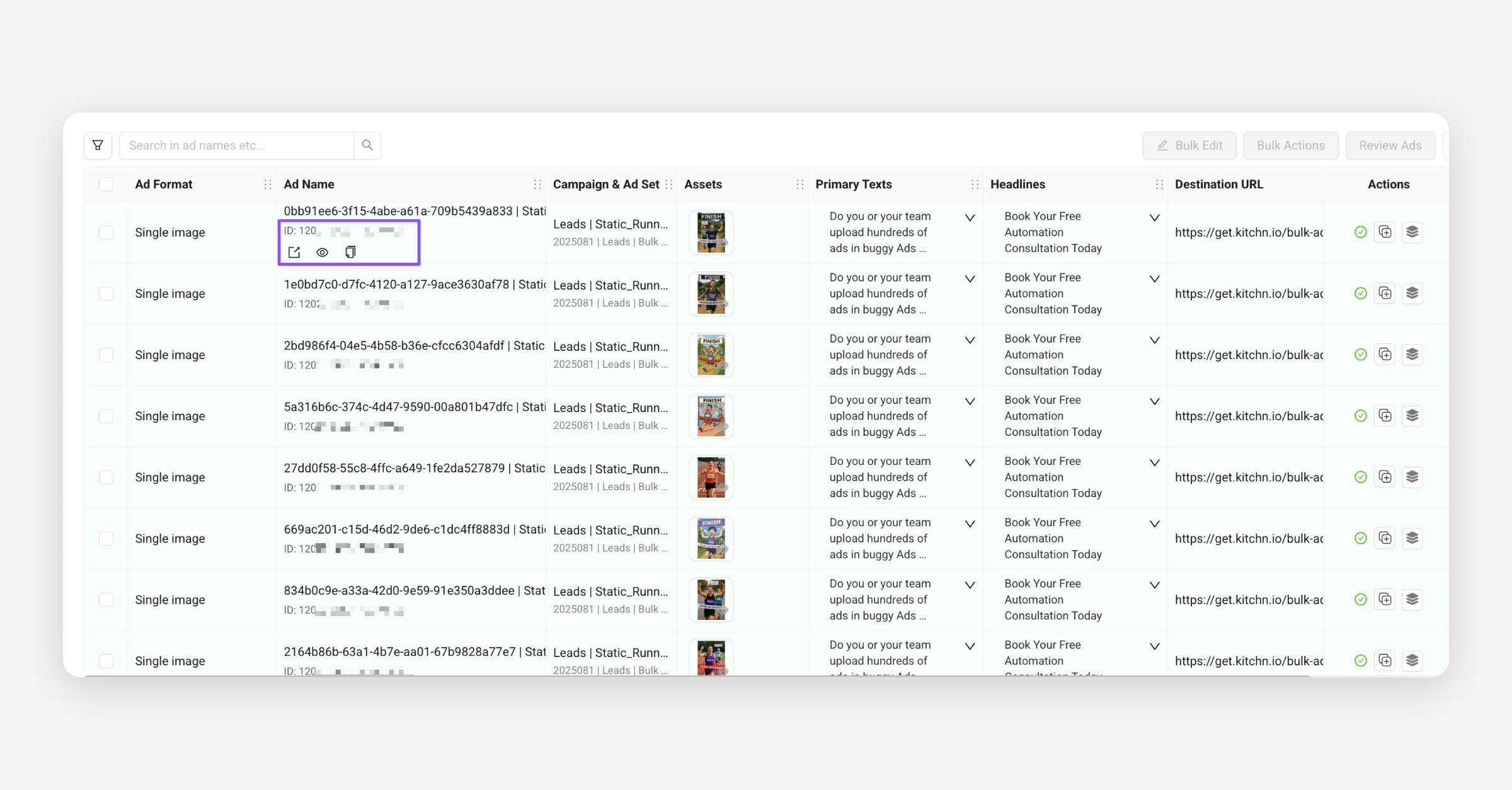Select the 27dd0f58 ad row checkbox
1512x790 pixels.
coord(106,478)
